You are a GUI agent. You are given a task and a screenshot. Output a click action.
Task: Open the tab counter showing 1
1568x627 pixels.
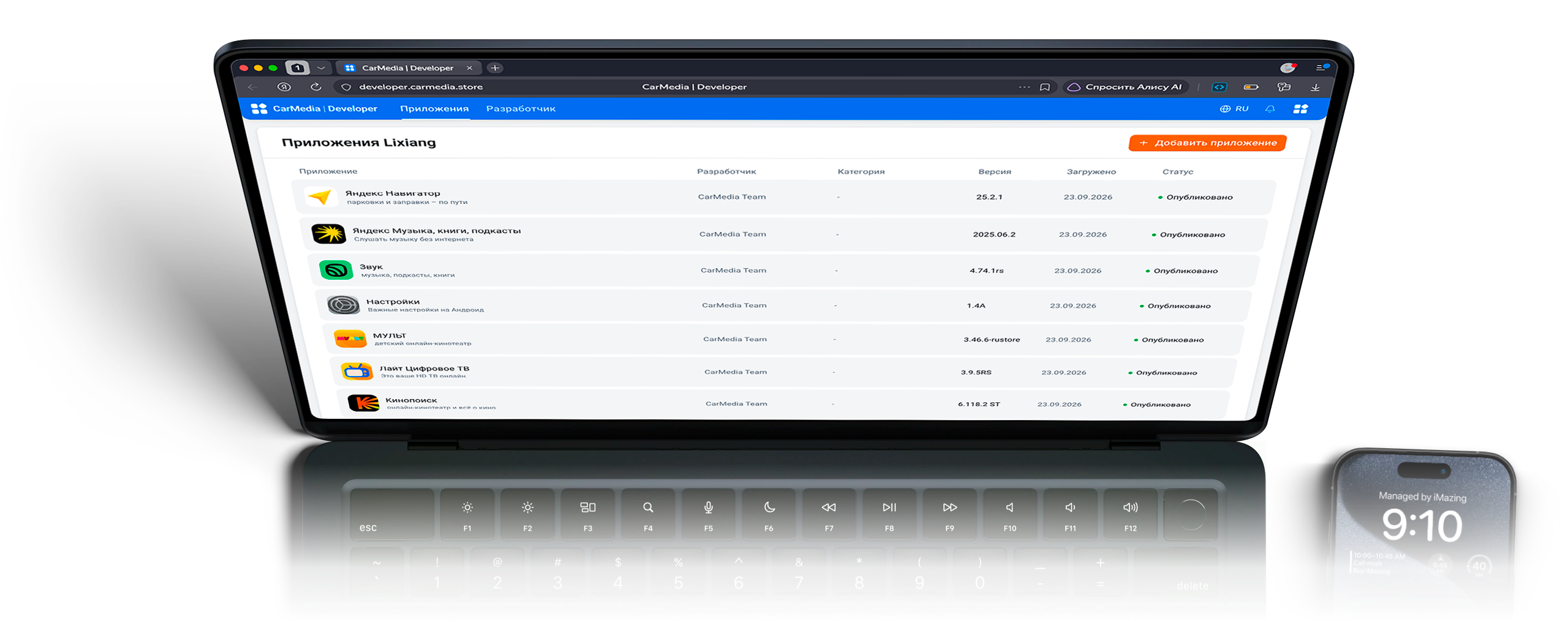pyautogui.click(x=297, y=68)
